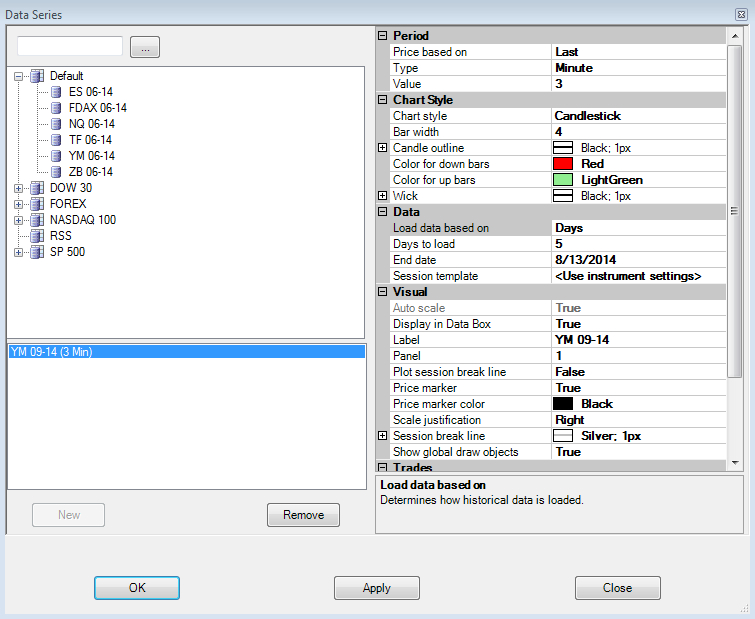Collapse the Visual property section

382,292
